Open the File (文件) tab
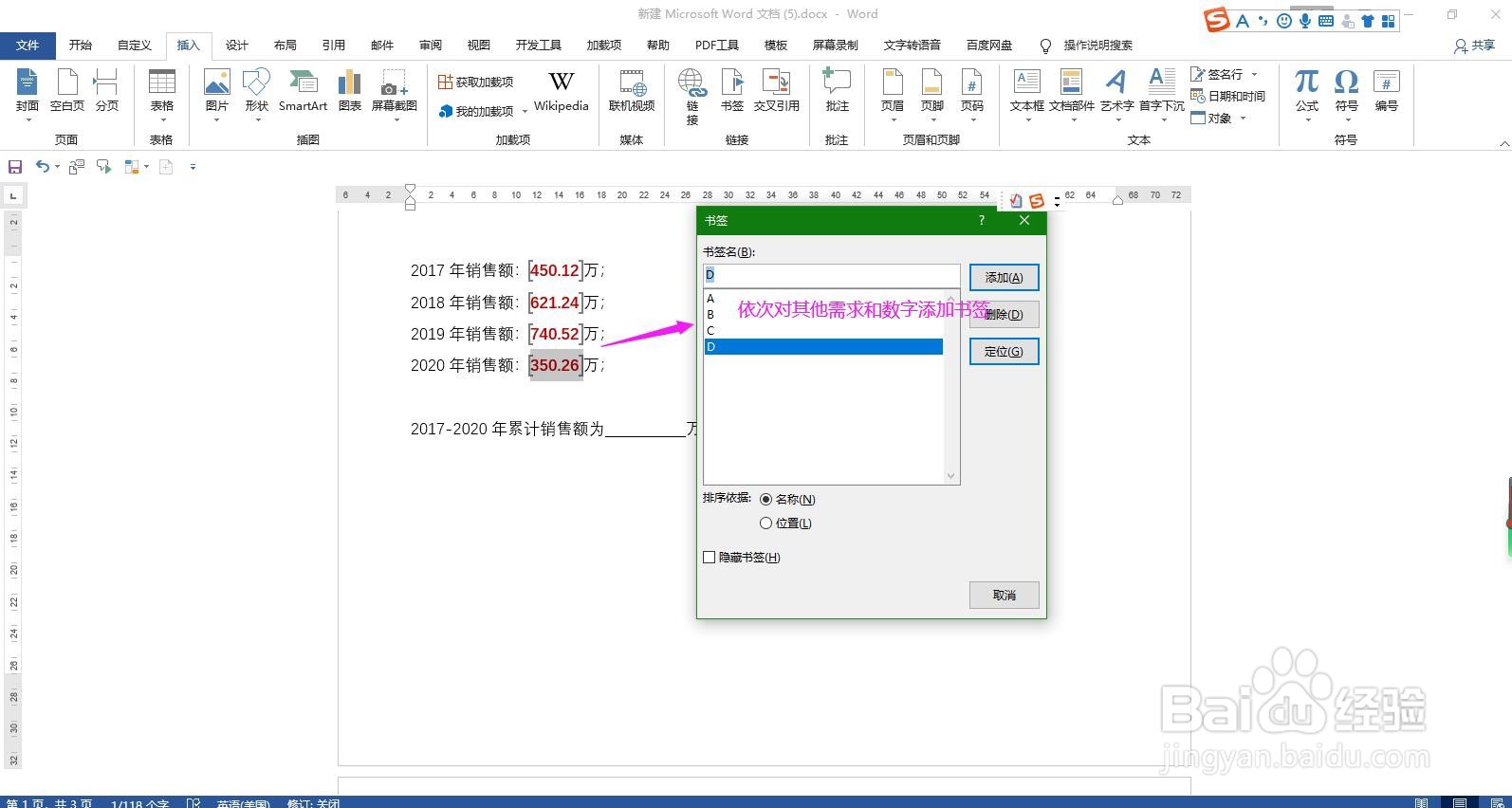The width and height of the screenshot is (1512, 808). coord(28,46)
